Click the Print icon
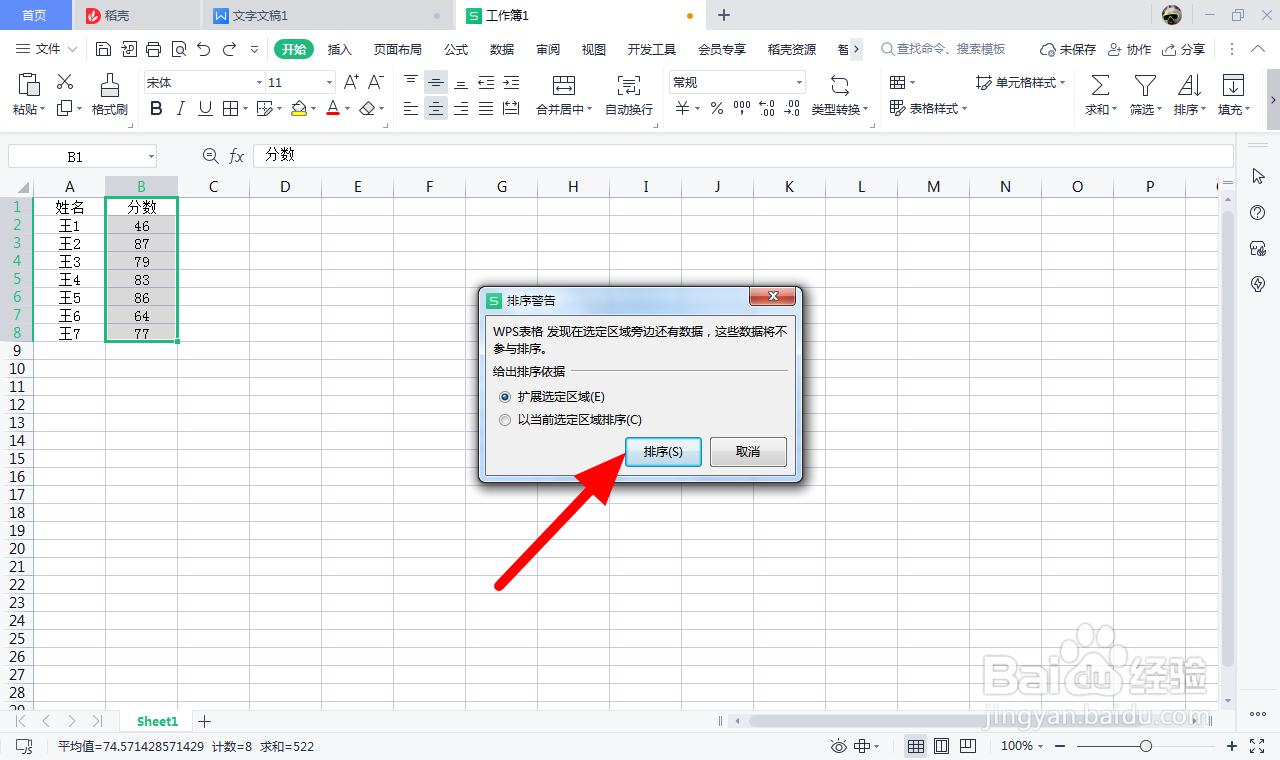 tap(153, 48)
